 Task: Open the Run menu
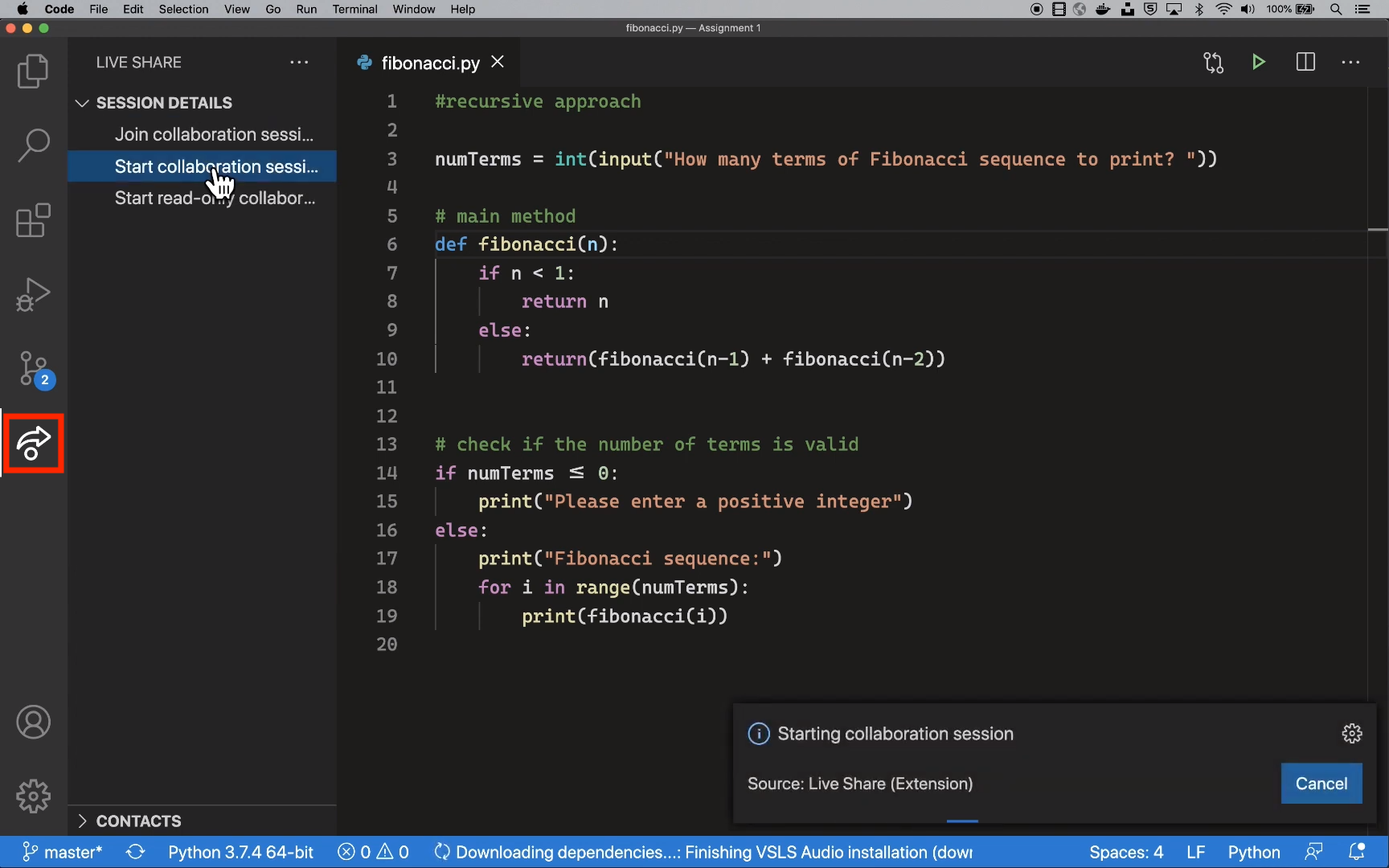pos(306,9)
